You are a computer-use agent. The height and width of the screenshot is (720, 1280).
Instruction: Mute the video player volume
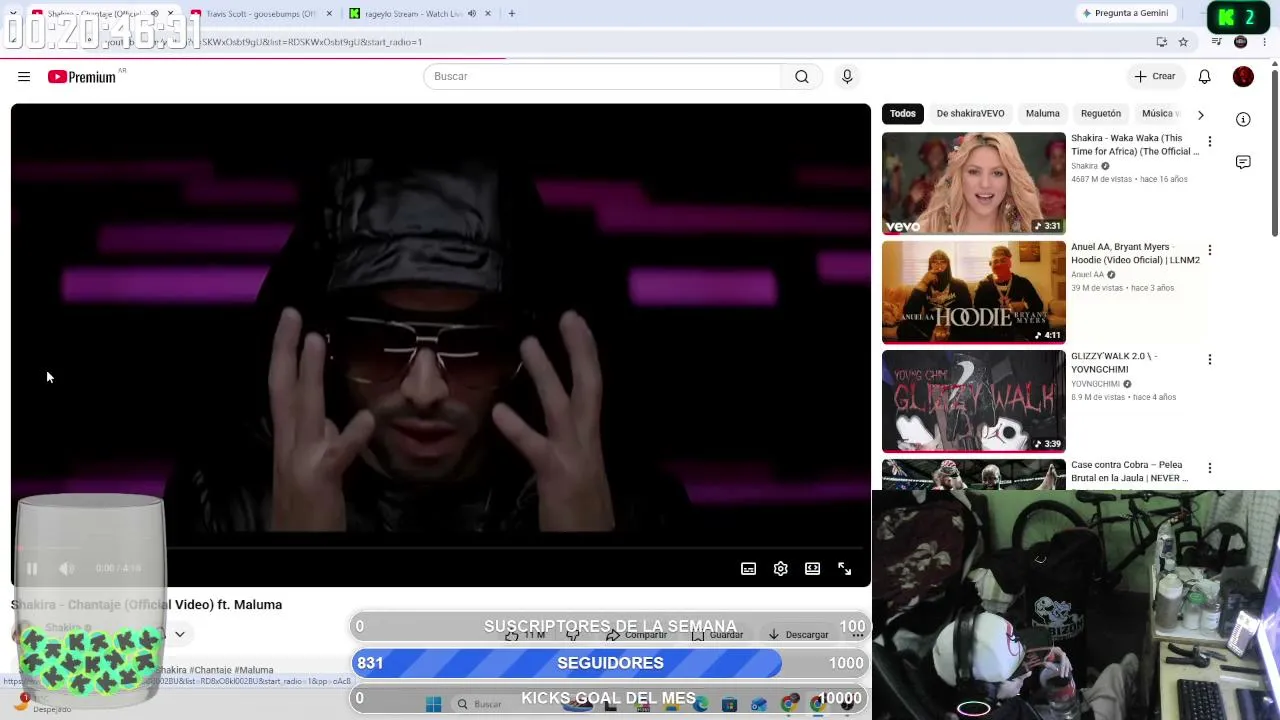(66, 569)
